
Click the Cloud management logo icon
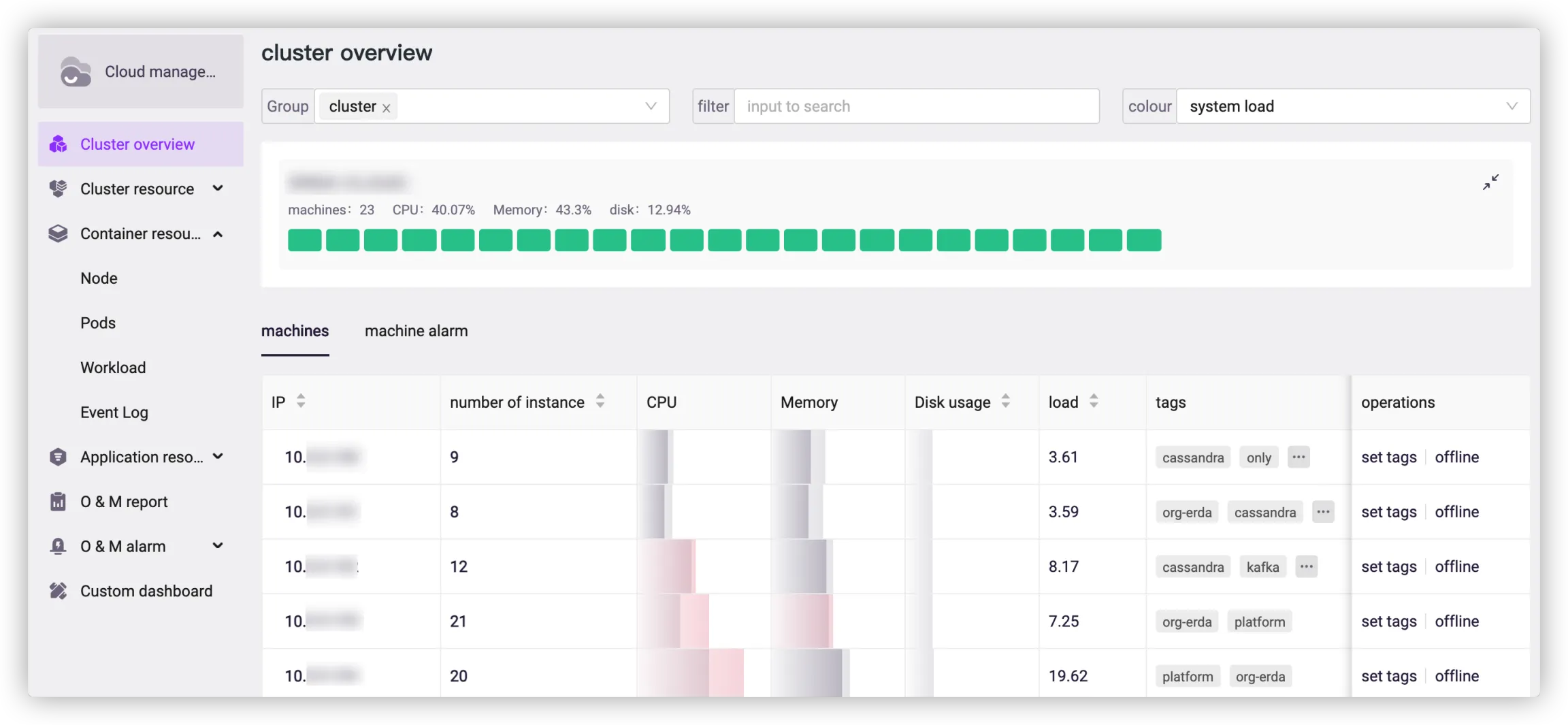tap(75, 72)
